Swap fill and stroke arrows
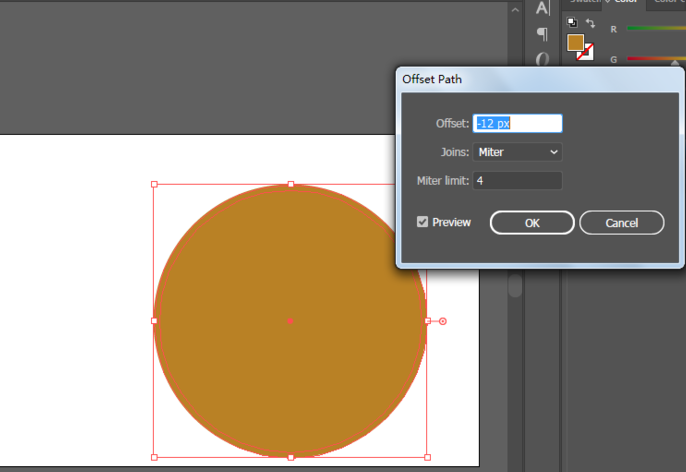The image size is (686, 472). coord(588,22)
